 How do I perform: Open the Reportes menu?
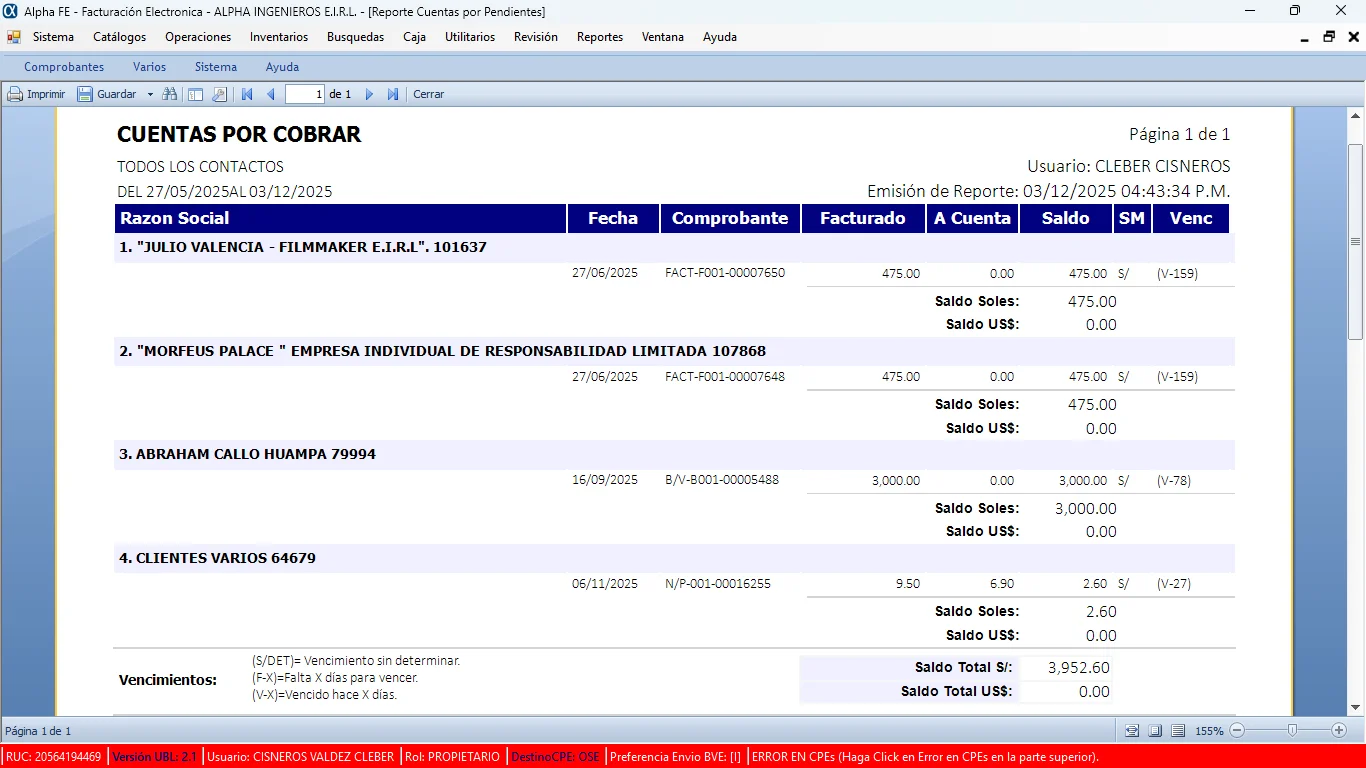pos(599,37)
